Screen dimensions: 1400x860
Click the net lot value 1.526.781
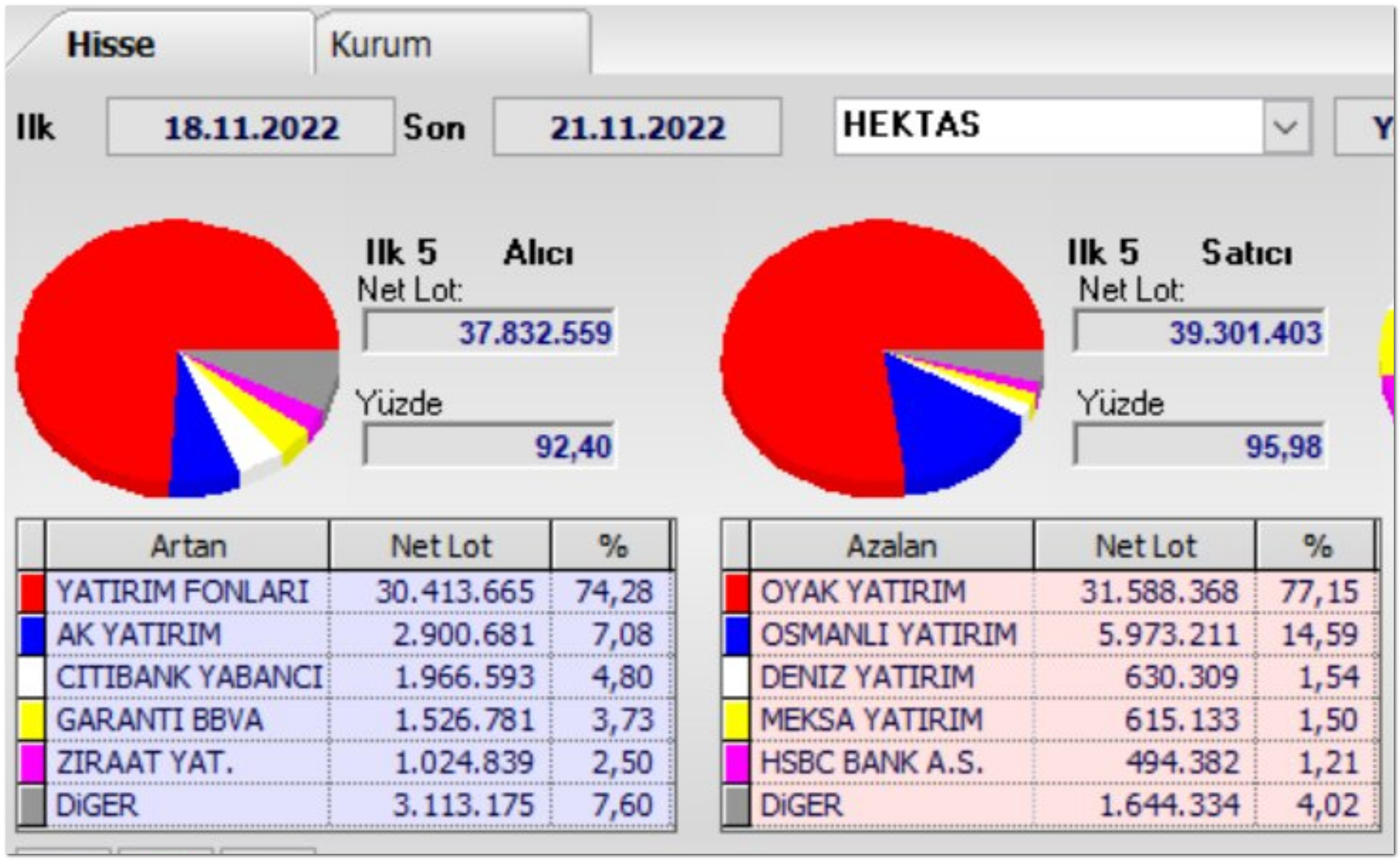tap(464, 720)
